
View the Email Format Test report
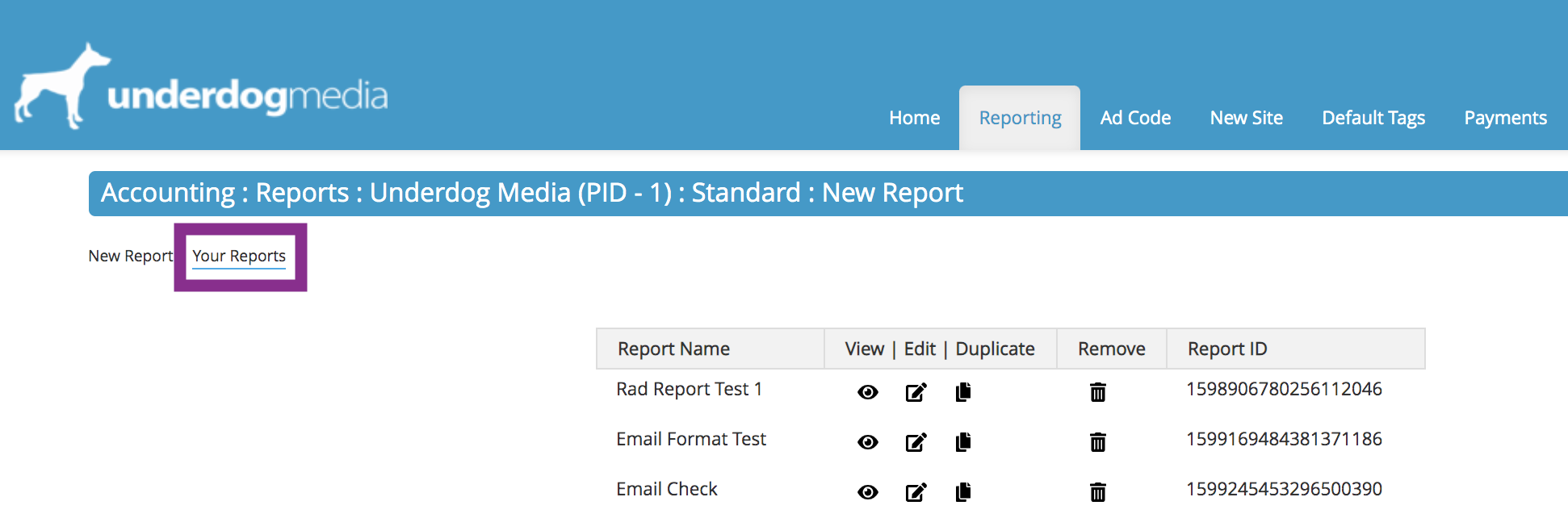click(x=868, y=442)
